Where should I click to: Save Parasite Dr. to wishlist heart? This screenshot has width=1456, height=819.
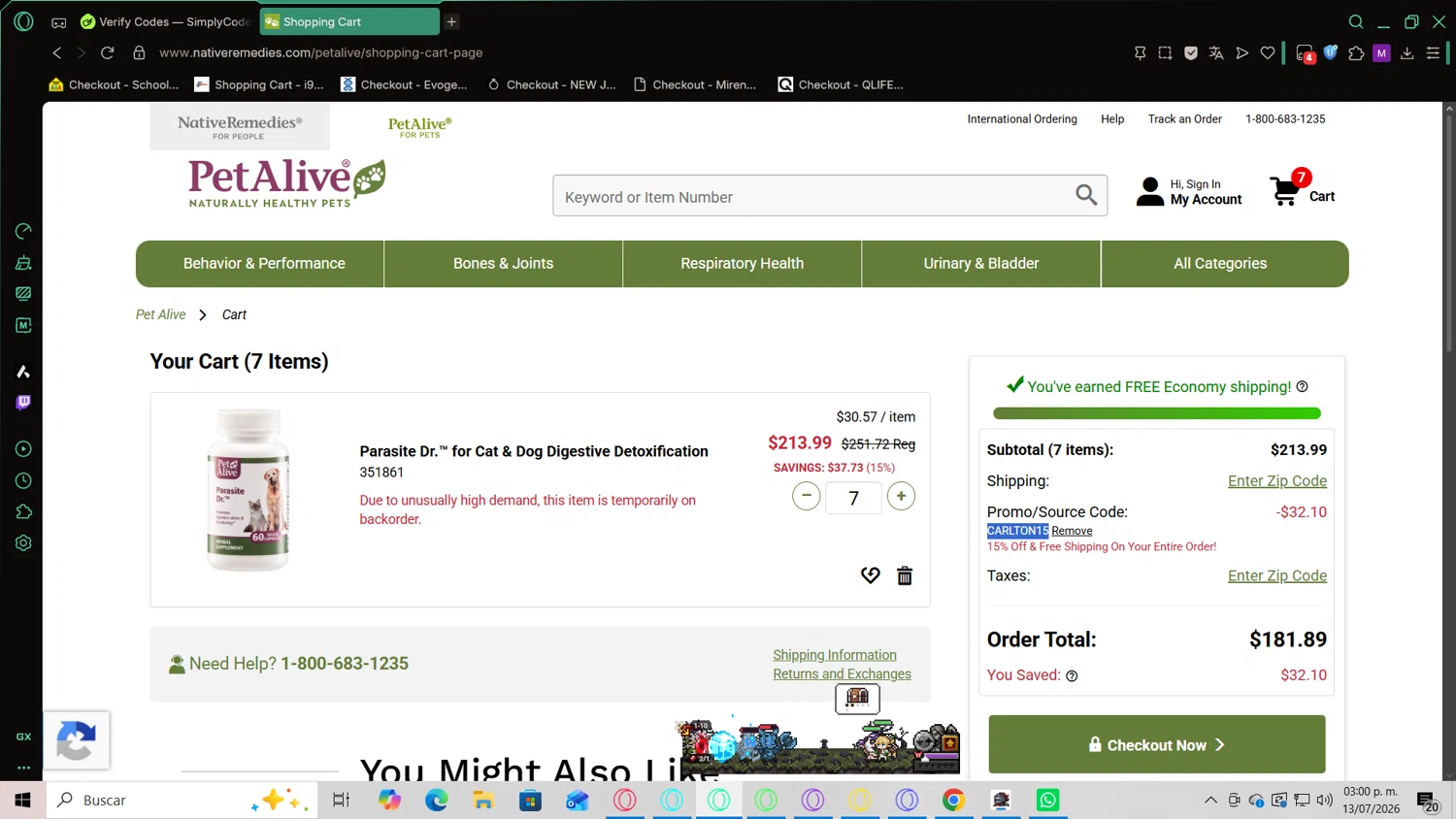870,575
